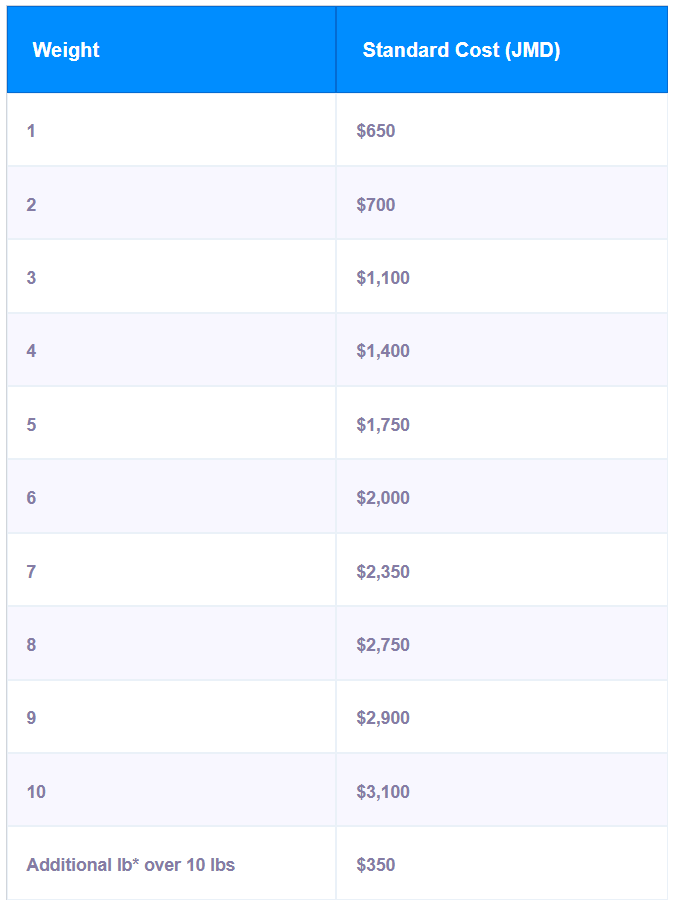This screenshot has width=674, height=909.
Task: Click the $2,000 price cell
Action: tap(383, 498)
